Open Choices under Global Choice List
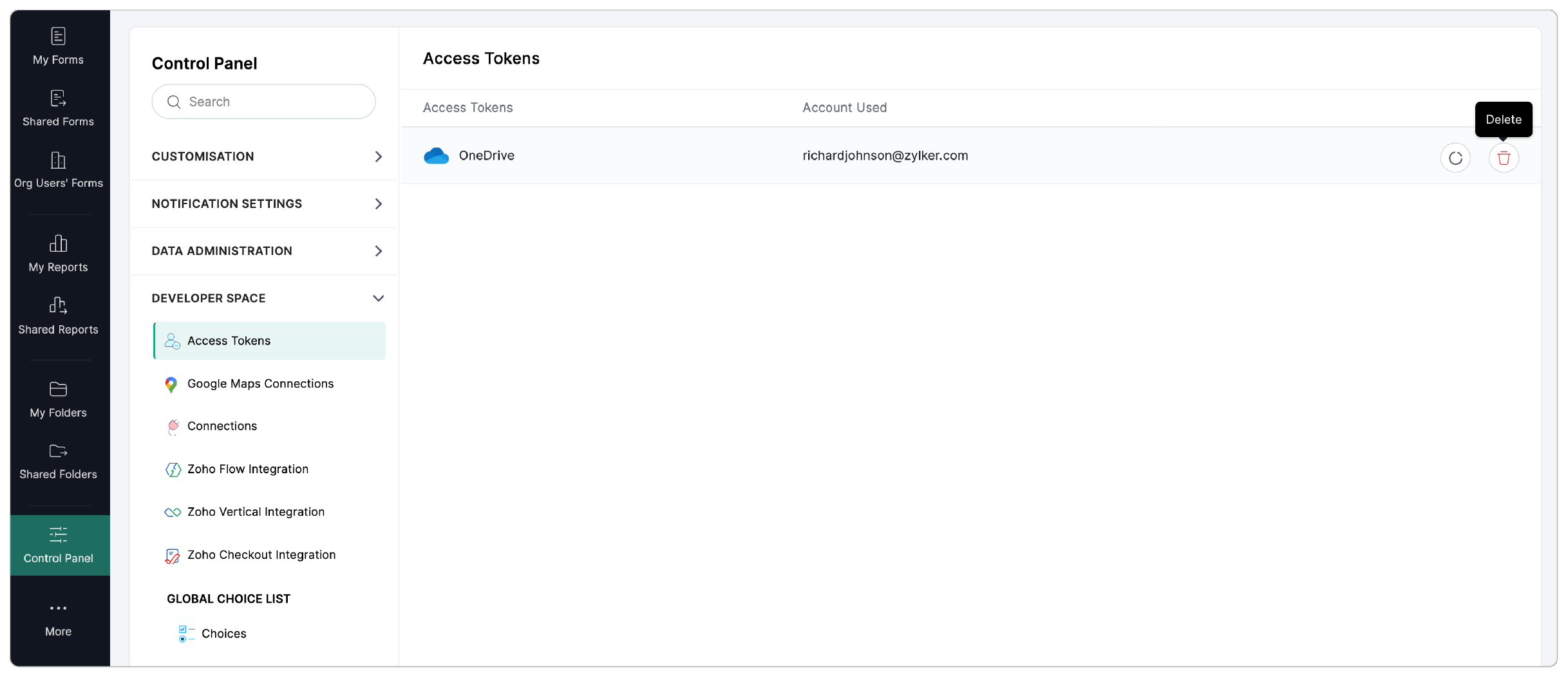1568x678 pixels. tap(223, 634)
